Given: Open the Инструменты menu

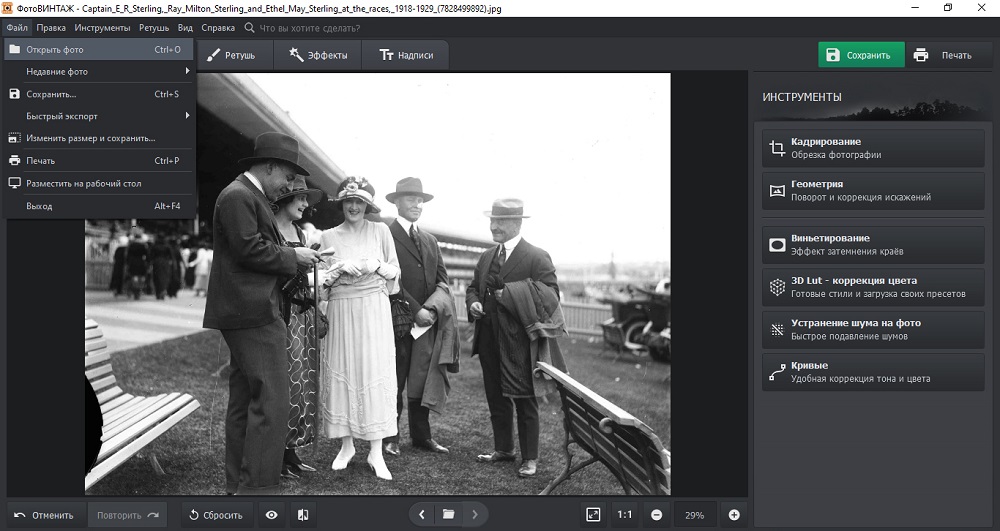Looking at the screenshot, I should 102,28.
